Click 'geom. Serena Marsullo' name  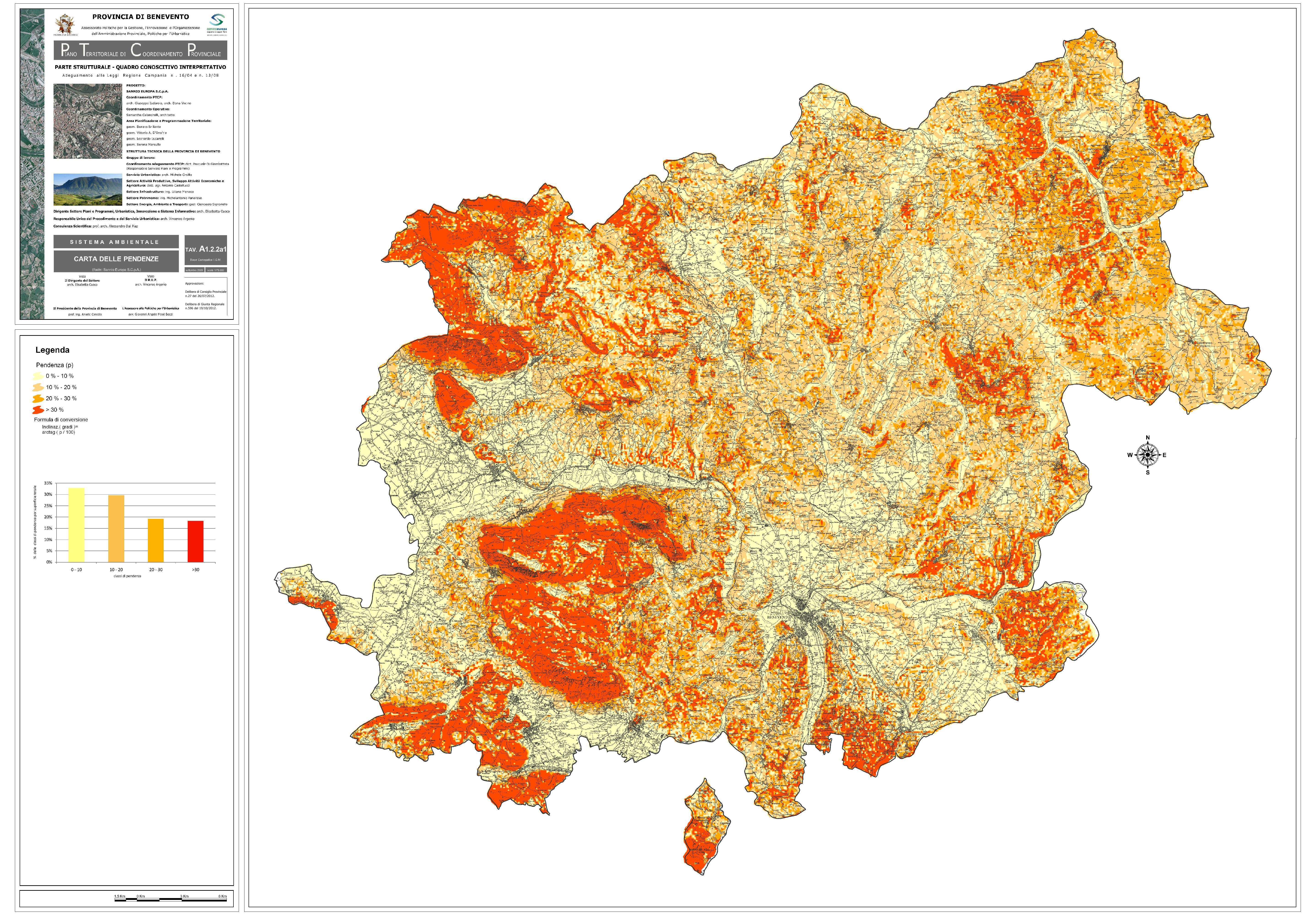click(143, 145)
